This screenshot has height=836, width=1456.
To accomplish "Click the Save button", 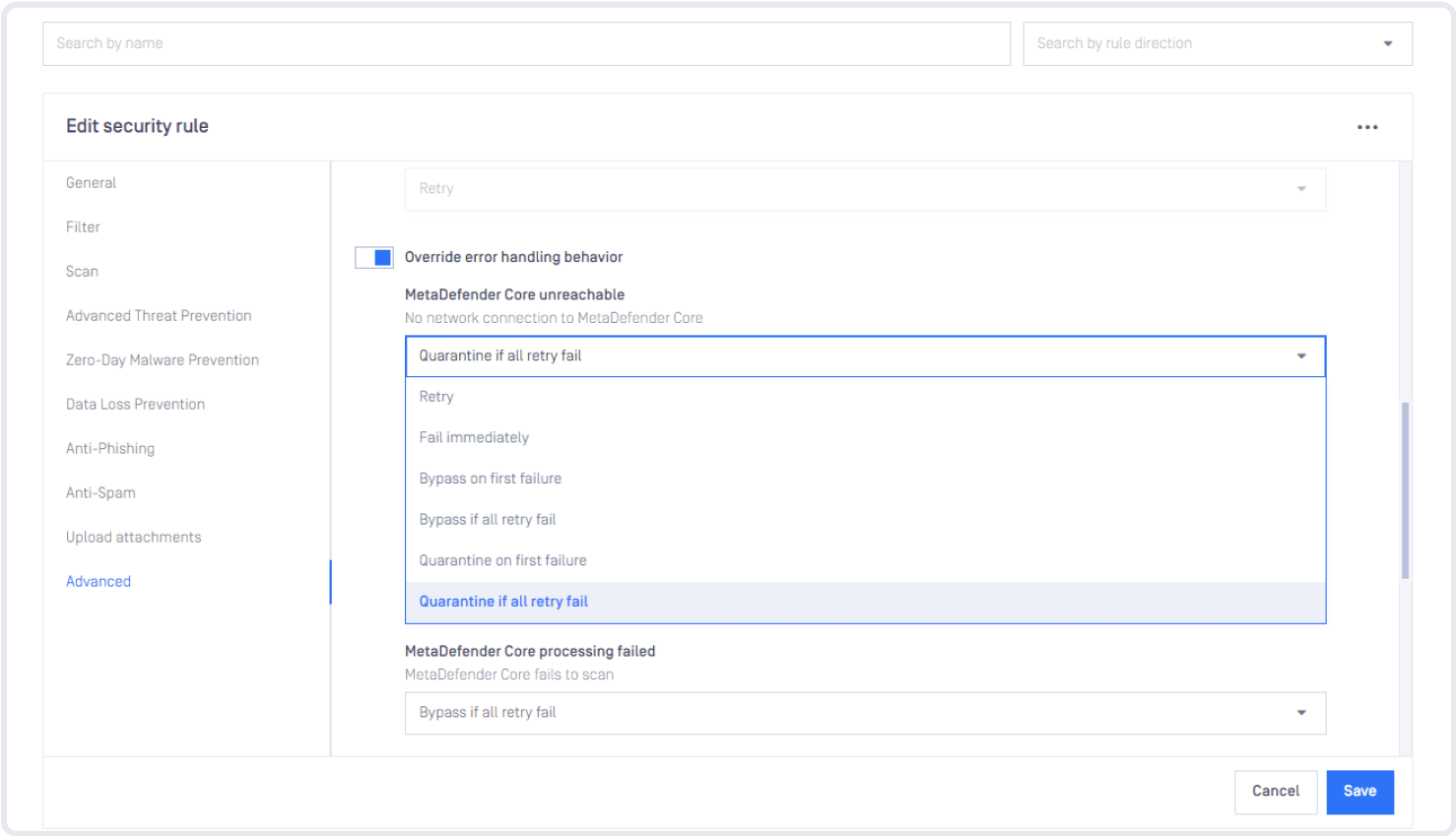I will point(1359,792).
